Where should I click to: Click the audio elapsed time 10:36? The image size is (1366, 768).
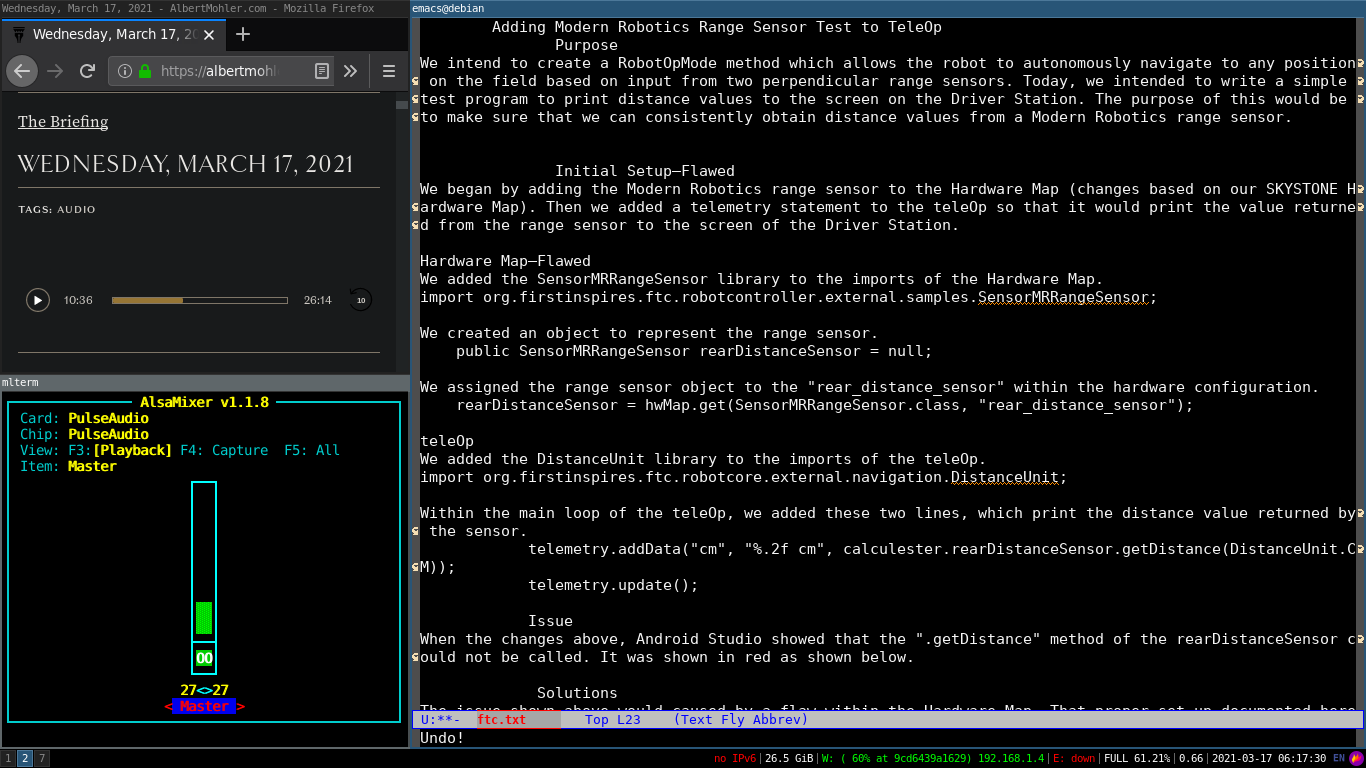pos(78,300)
